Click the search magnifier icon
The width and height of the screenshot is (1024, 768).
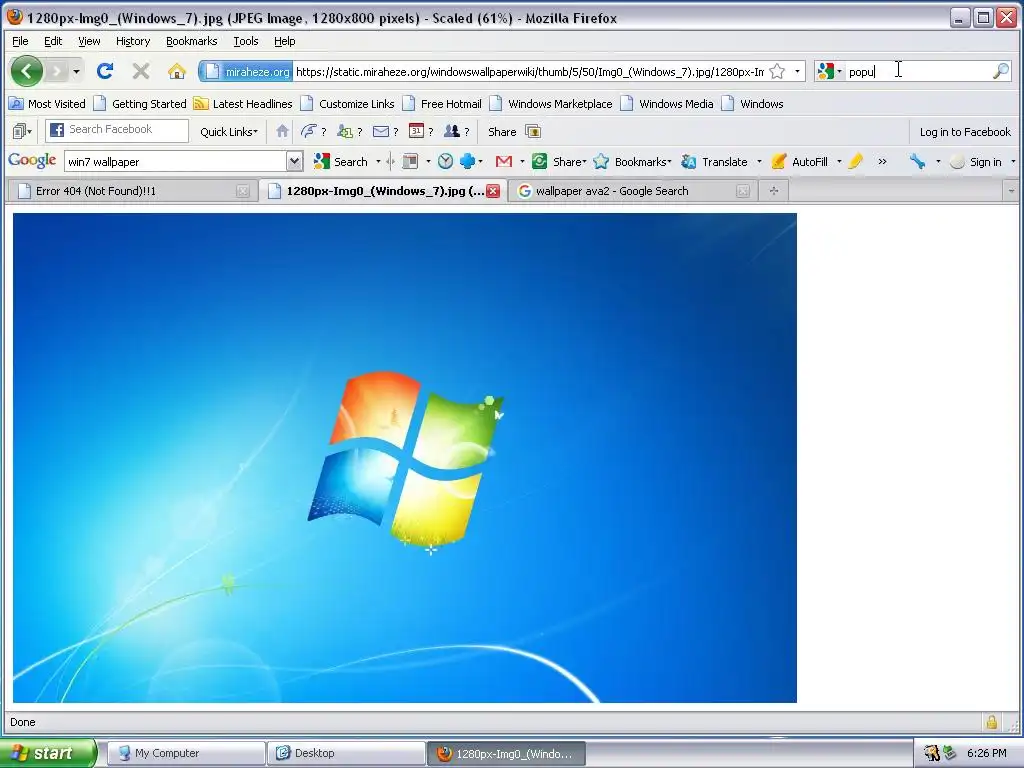pos(1000,71)
